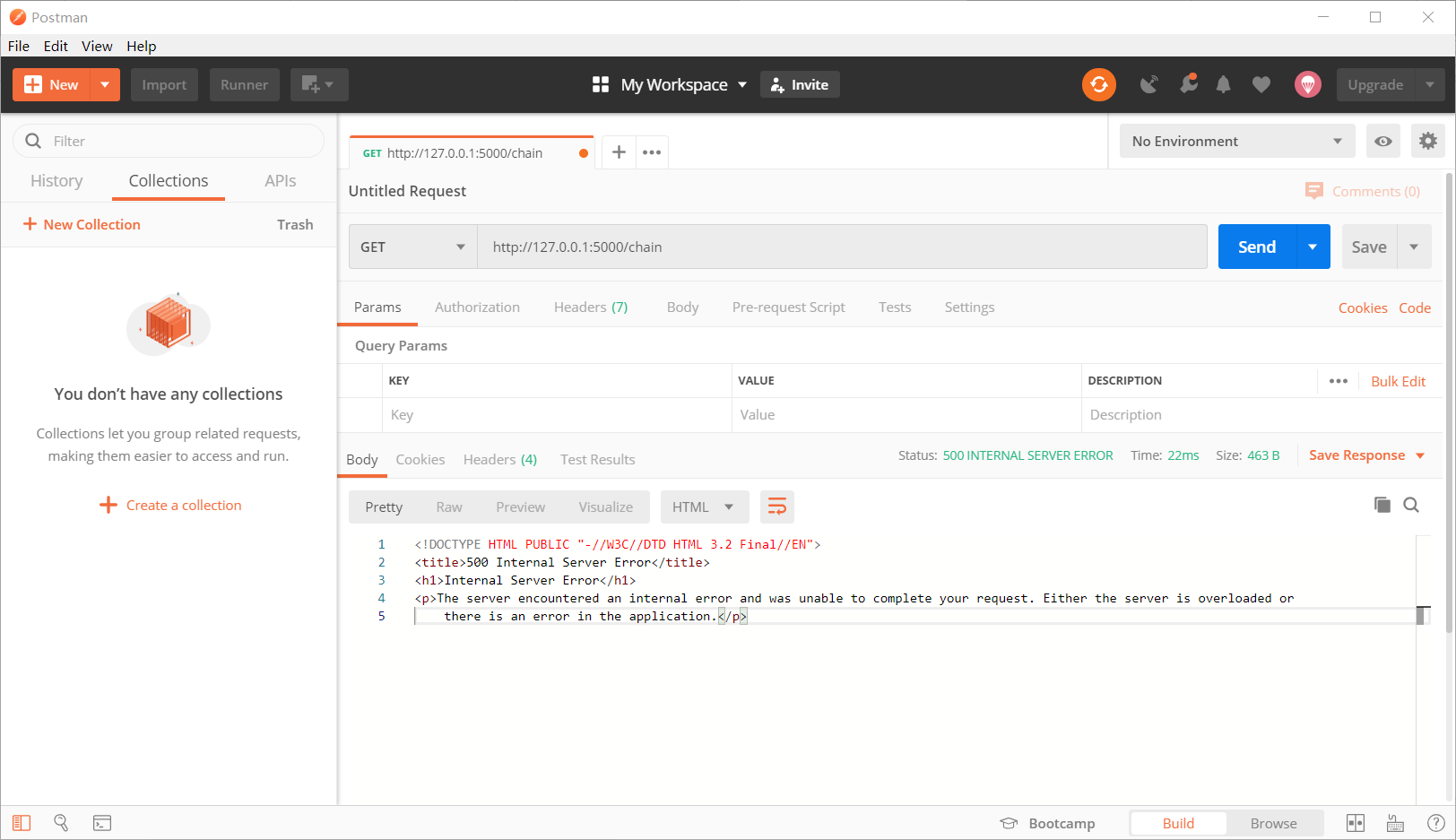Copy the response body to clipboard
The height and width of the screenshot is (840, 1456).
(x=1382, y=505)
